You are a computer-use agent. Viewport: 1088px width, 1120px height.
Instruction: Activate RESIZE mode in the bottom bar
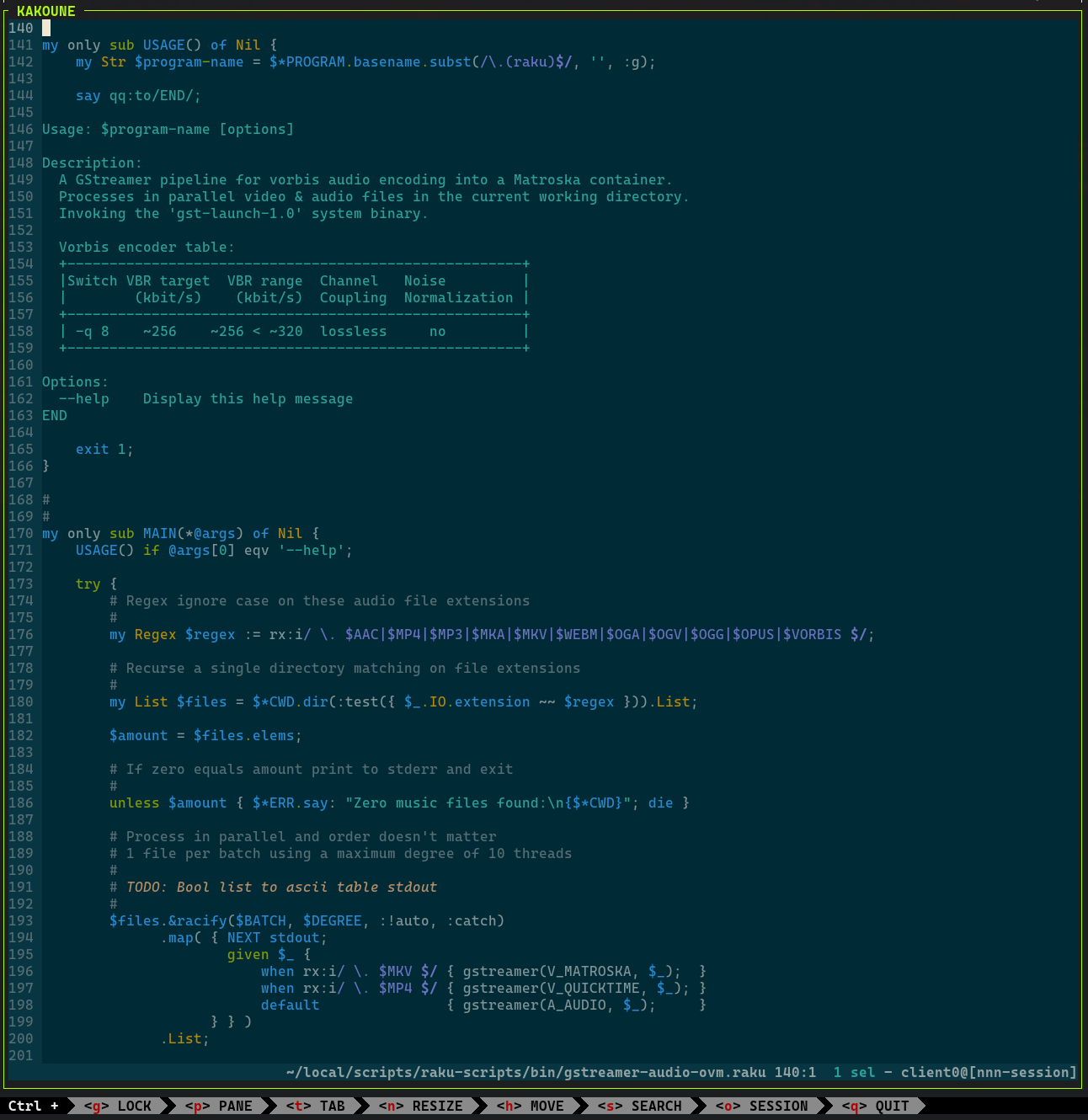coord(421,1106)
